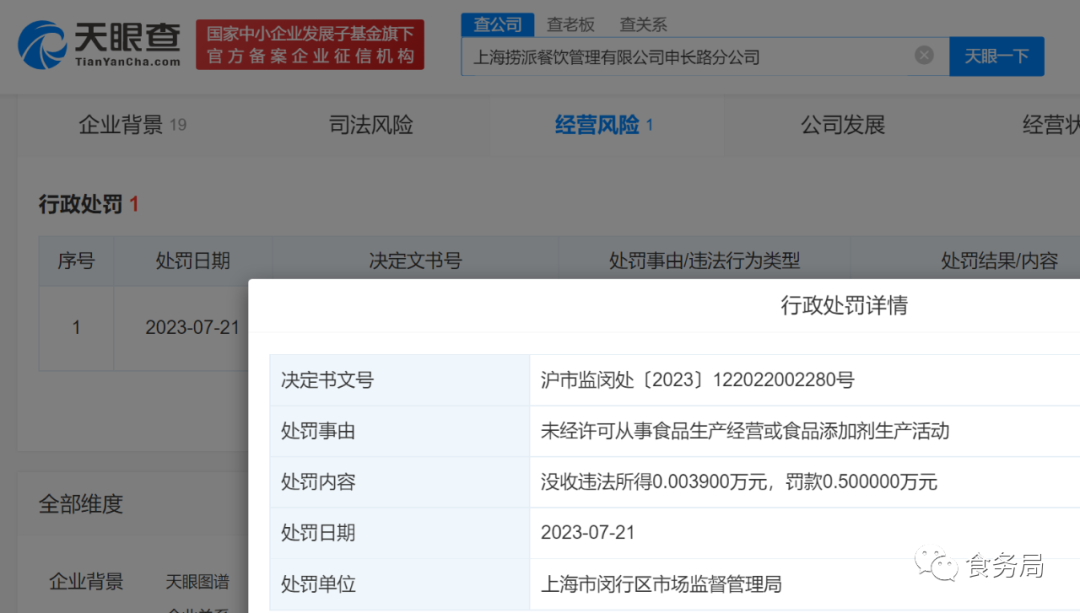The height and width of the screenshot is (613, 1080).
Task: Click the 处罚结果/内容 column header
Action: pos(999,261)
